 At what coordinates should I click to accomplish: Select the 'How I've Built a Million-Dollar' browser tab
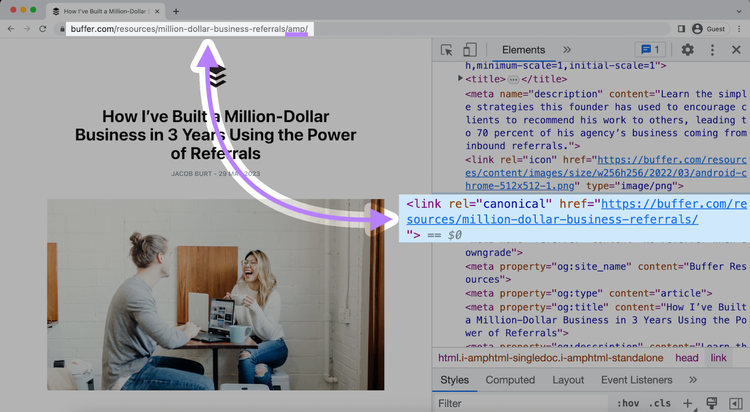click(x=106, y=11)
